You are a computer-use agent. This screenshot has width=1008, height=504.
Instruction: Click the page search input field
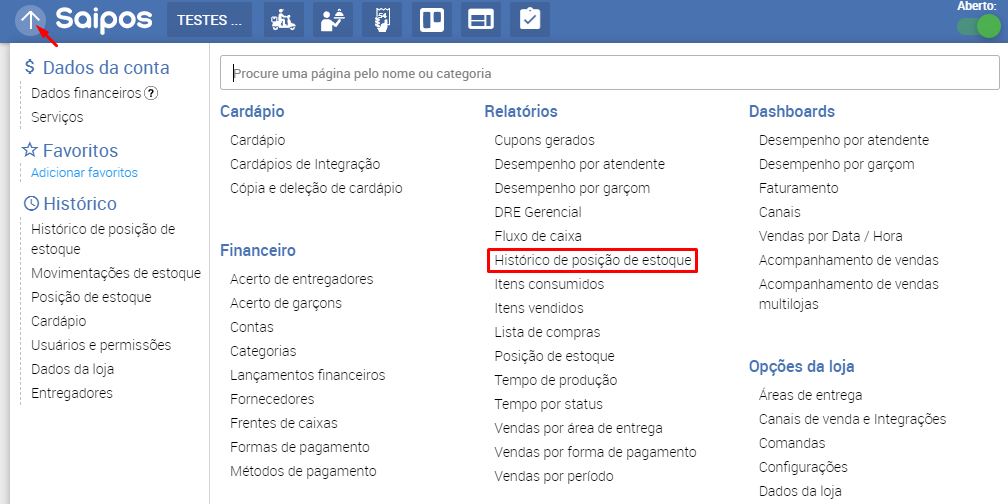(x=609, y=73)
